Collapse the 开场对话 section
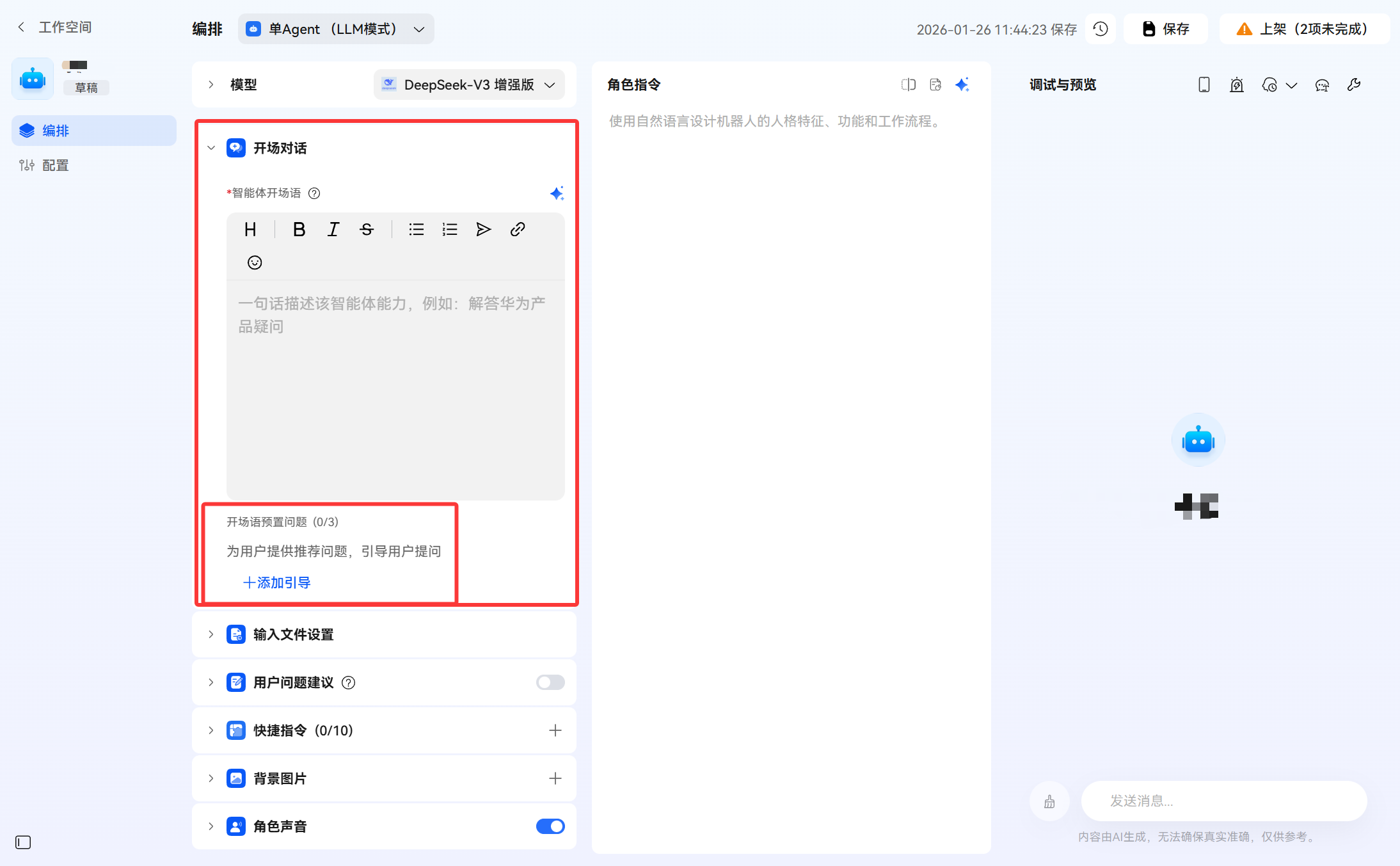Image resolution: width=1400 pixels, height=866 pixels. click(x=211, y=148)
